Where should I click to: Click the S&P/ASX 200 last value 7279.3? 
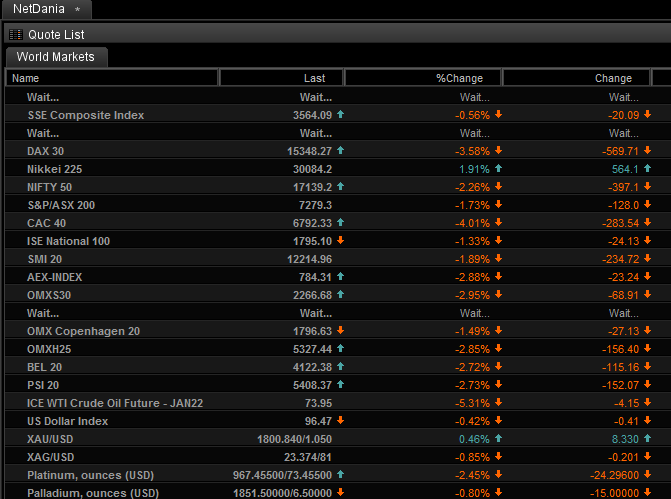(x=315, y=205)
